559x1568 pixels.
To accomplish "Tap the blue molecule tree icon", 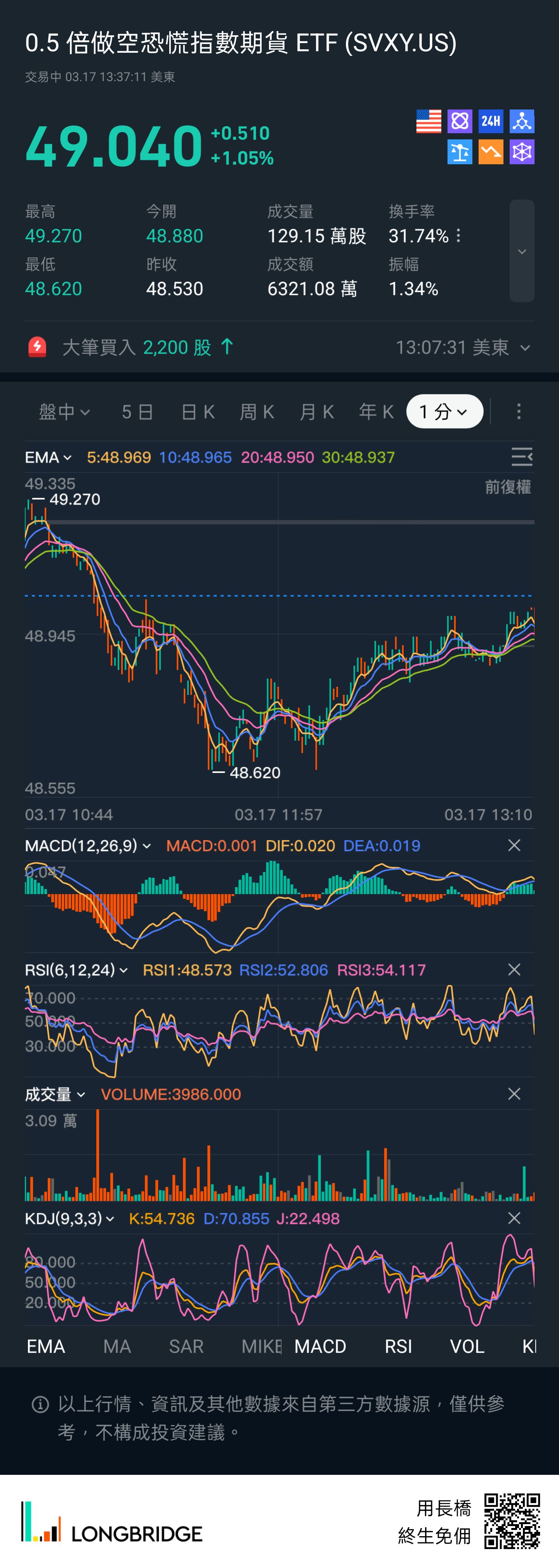I will 522,121.
